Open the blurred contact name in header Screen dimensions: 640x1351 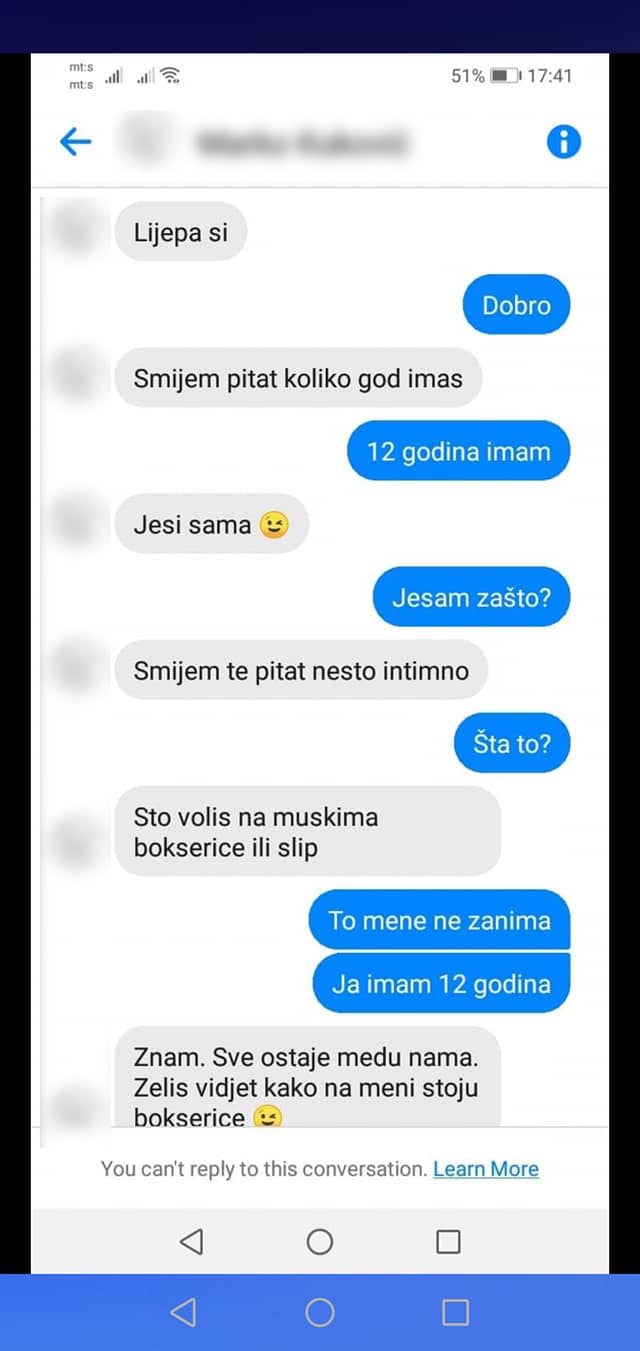coord(302,143)
